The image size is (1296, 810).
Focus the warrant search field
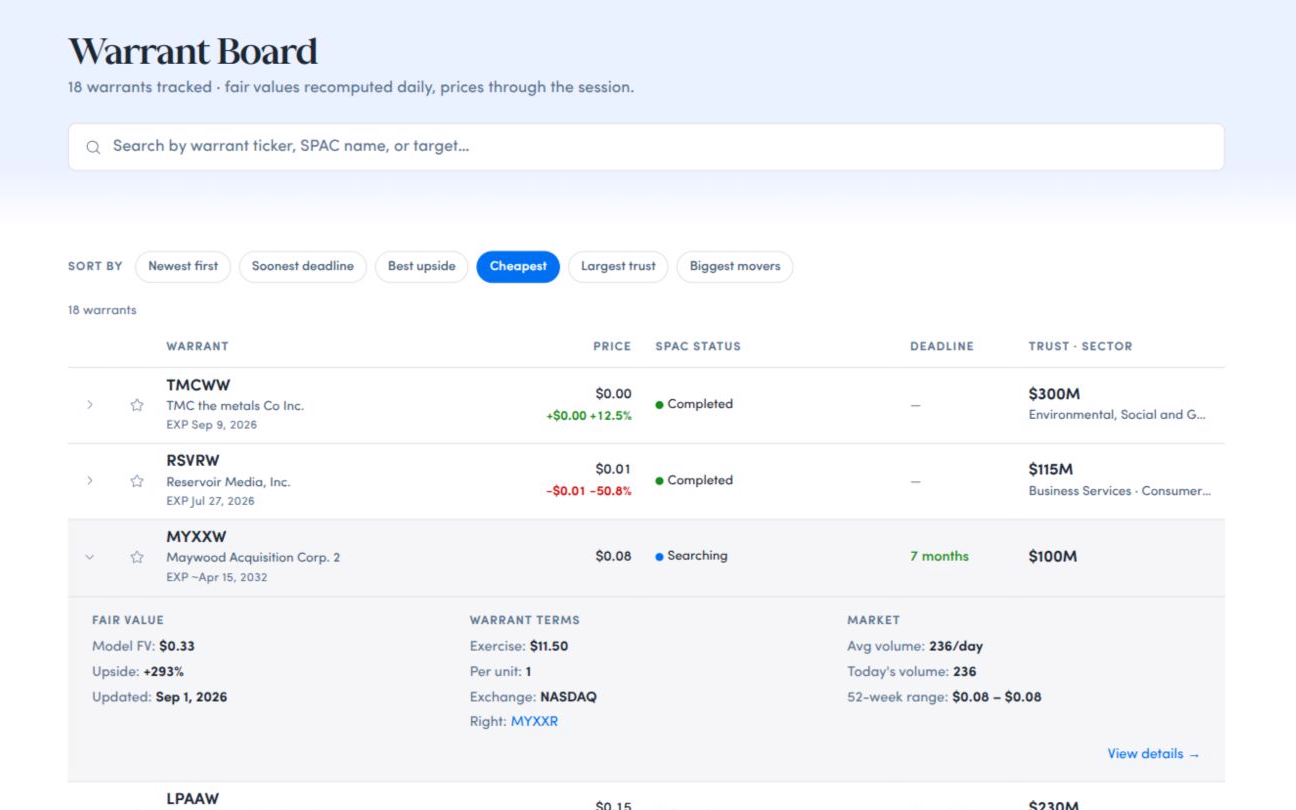click(646, 147)
